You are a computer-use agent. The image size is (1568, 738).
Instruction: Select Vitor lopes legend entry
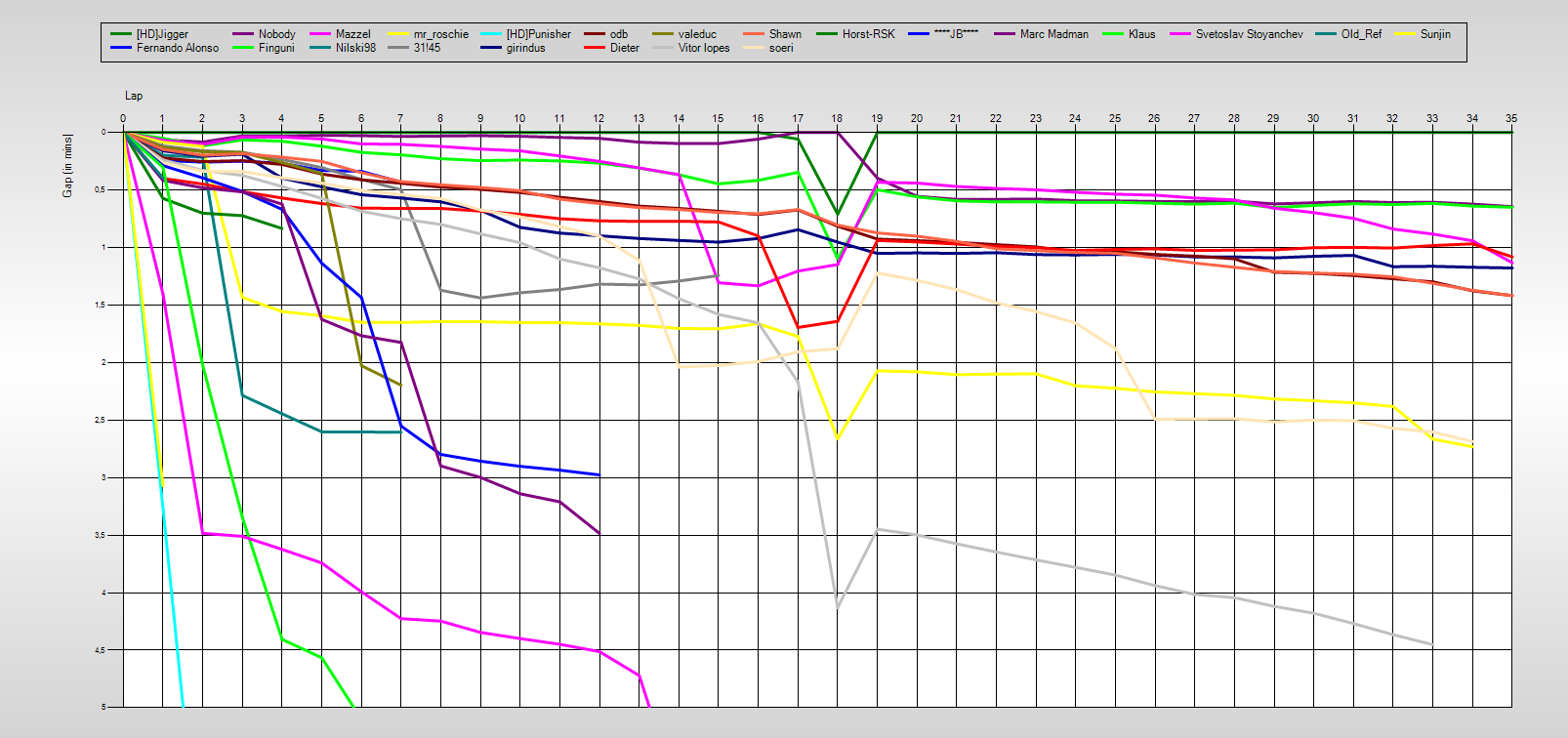[703, 48]
